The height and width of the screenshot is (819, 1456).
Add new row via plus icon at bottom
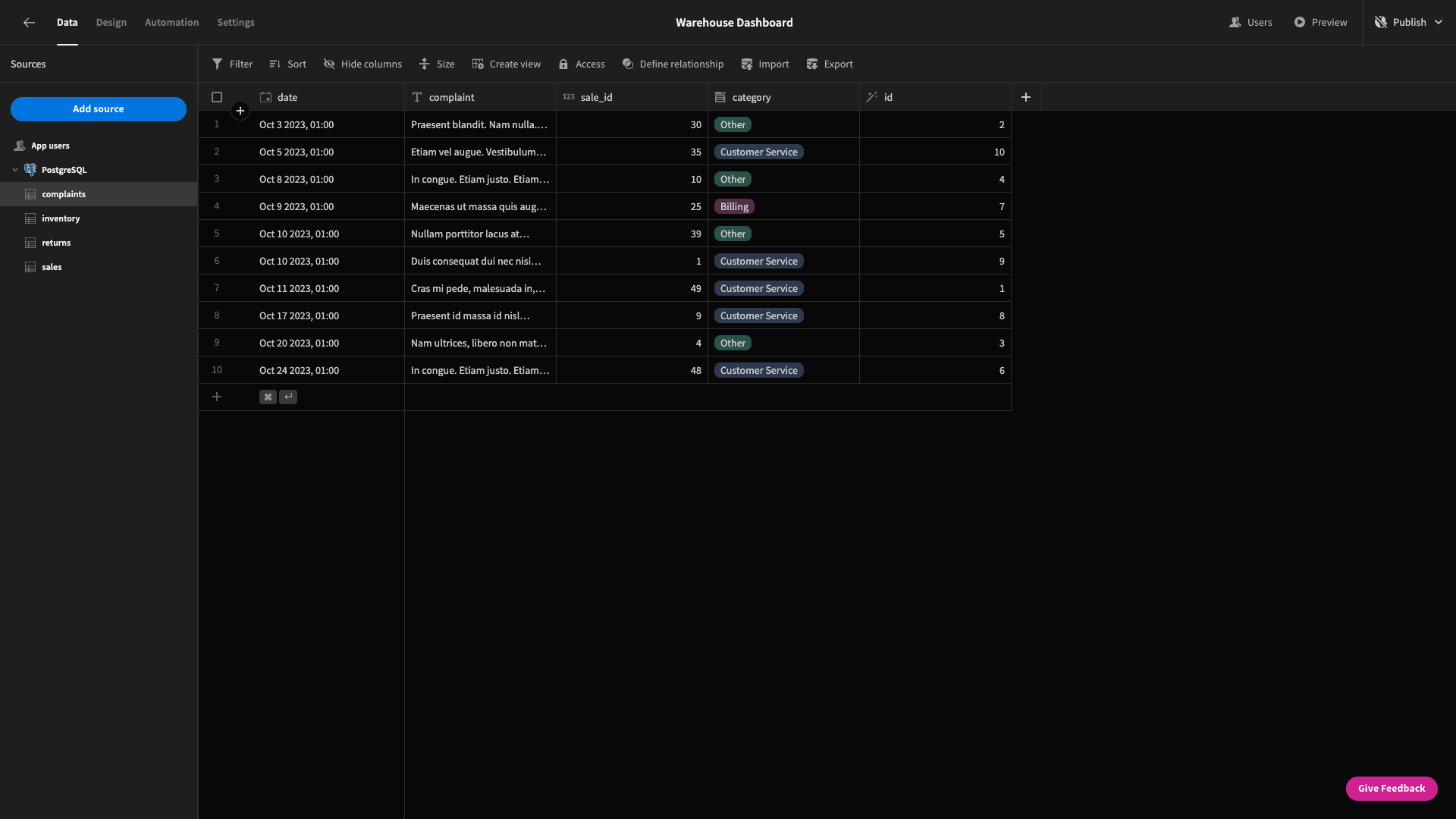coord(217,397)
